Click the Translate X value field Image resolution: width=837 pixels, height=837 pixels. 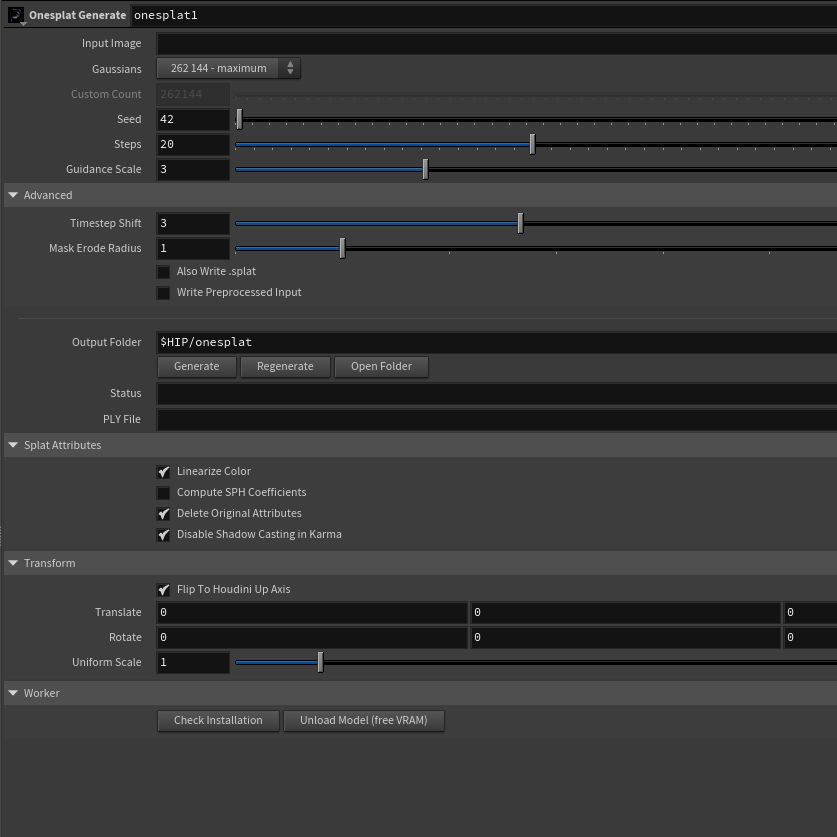(312, 612)
